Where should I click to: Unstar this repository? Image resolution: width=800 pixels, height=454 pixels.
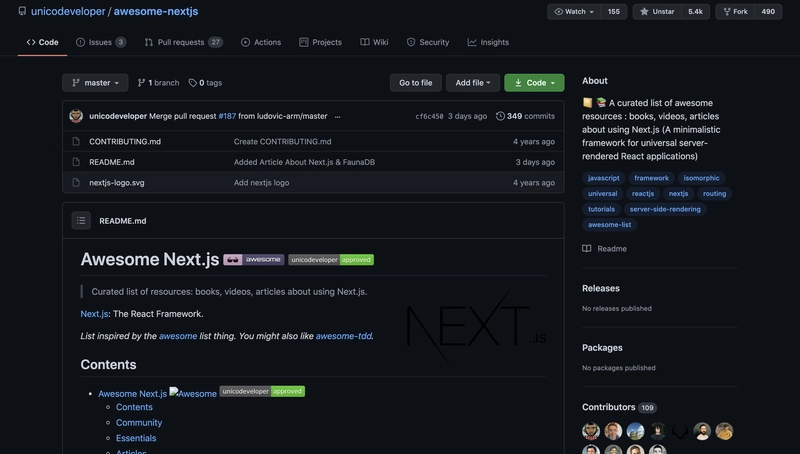click(x=657, y=11)
